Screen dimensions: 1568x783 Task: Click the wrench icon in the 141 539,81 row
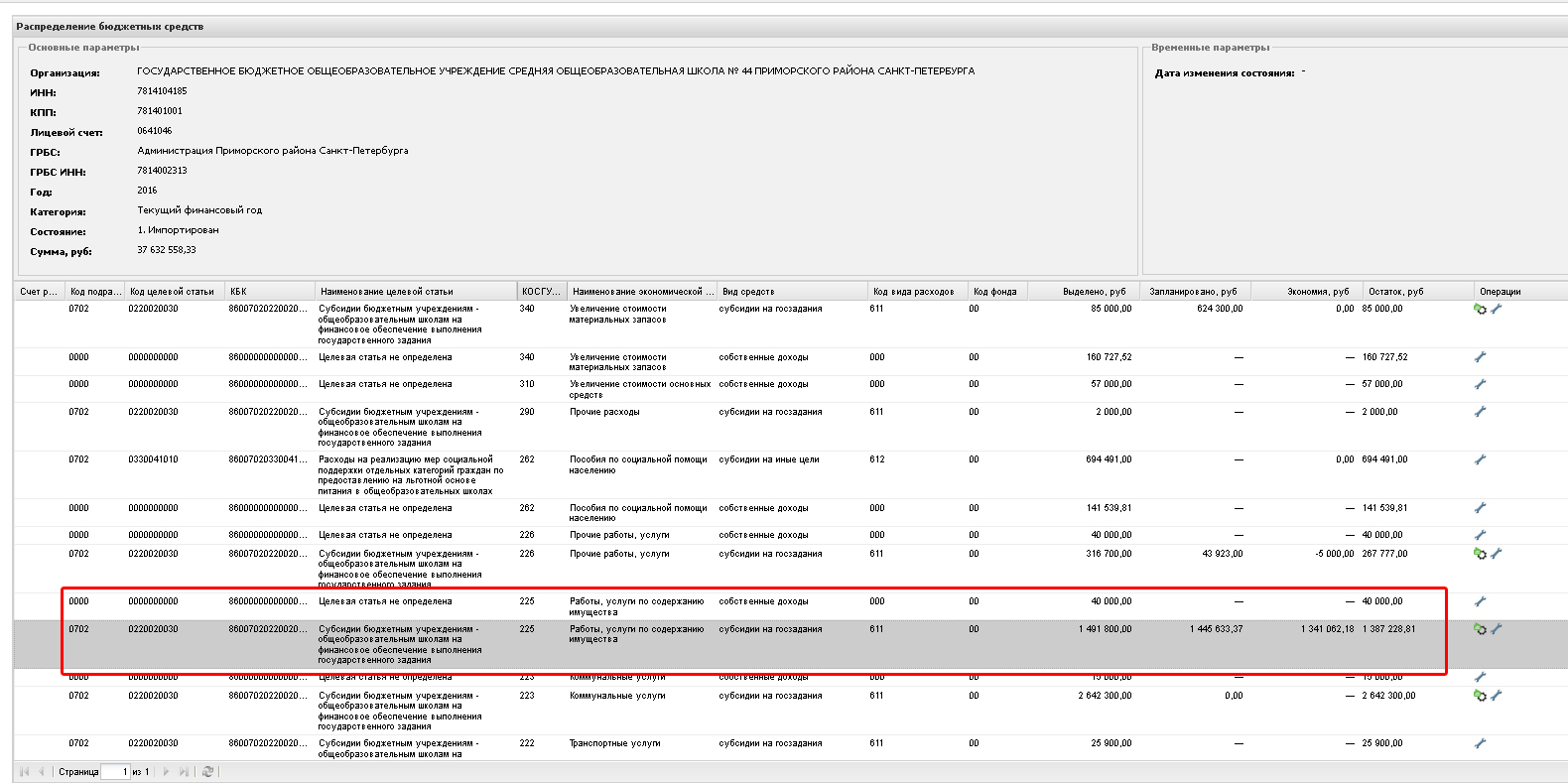(x=1480, y=508)
